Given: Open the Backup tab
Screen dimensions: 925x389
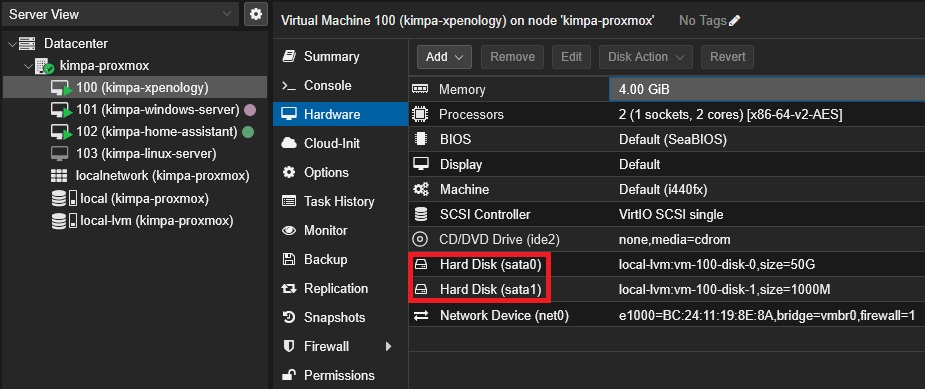Looking at the screenshot, I should [340, 259].
